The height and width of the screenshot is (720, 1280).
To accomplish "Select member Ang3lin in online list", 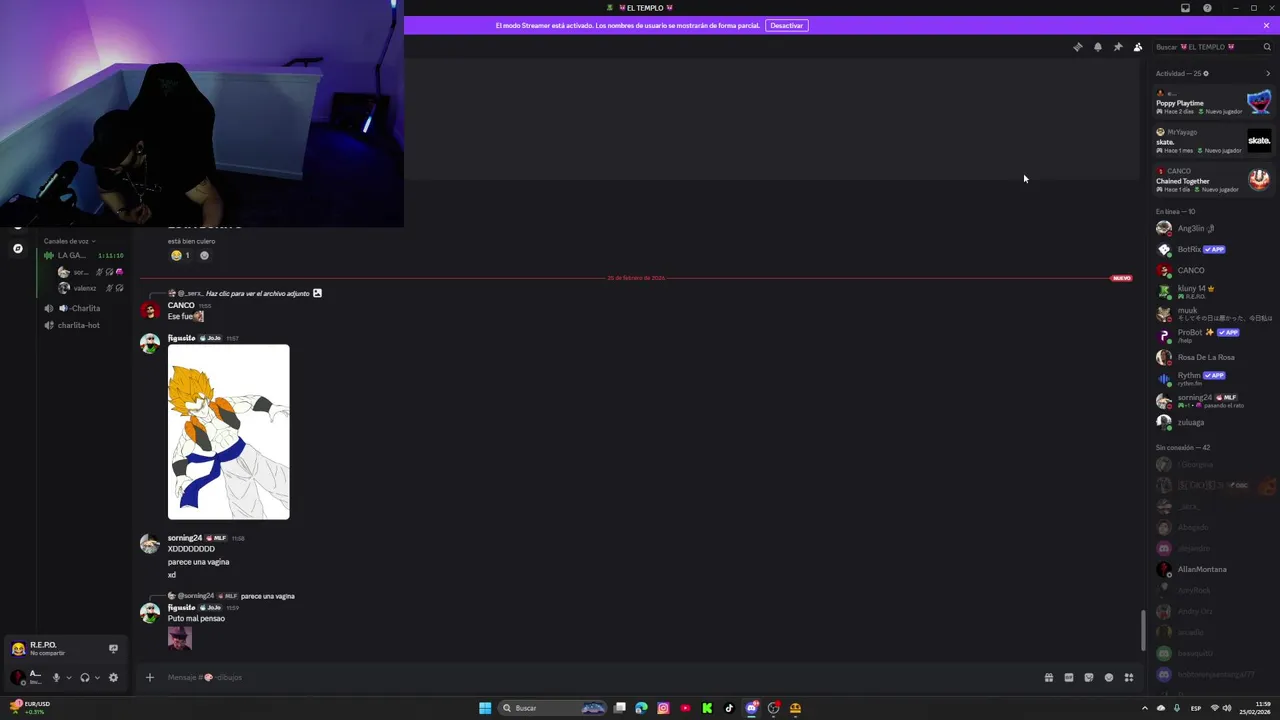I will click(x=1213, y=228).
